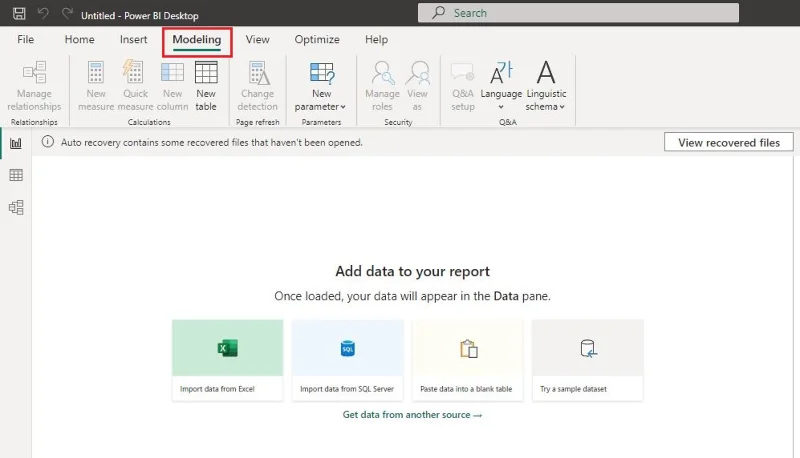Open the Home tab
The image size is (800, 458).
click(79, 39)
